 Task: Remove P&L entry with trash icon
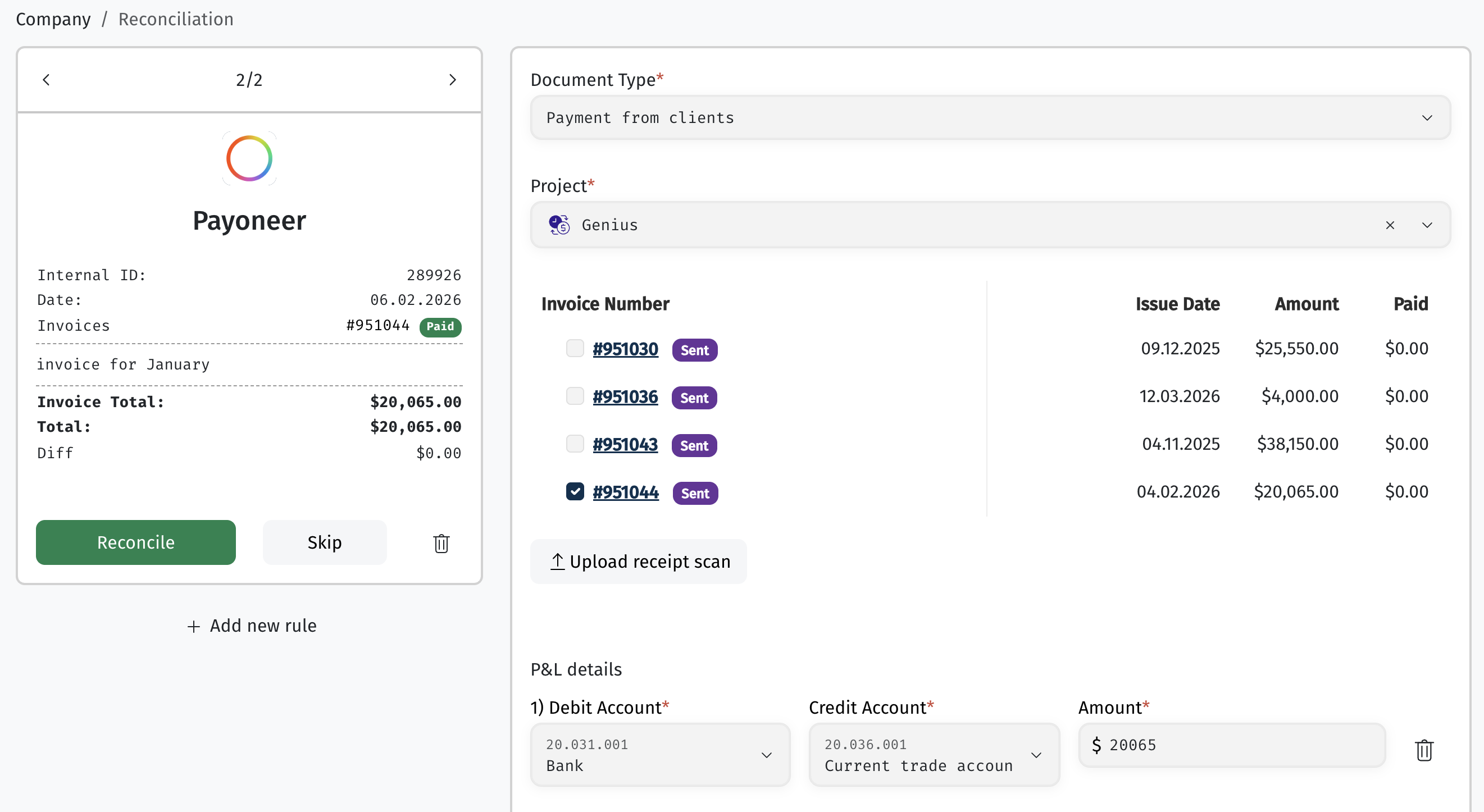click(x=1423, y=750)
